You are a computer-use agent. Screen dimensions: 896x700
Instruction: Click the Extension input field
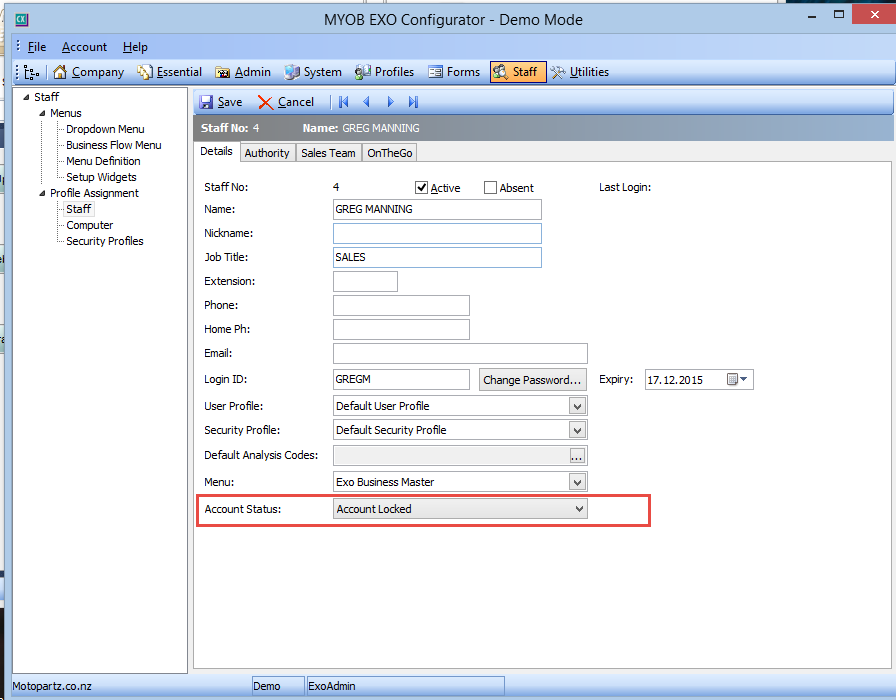pos(365,282)
